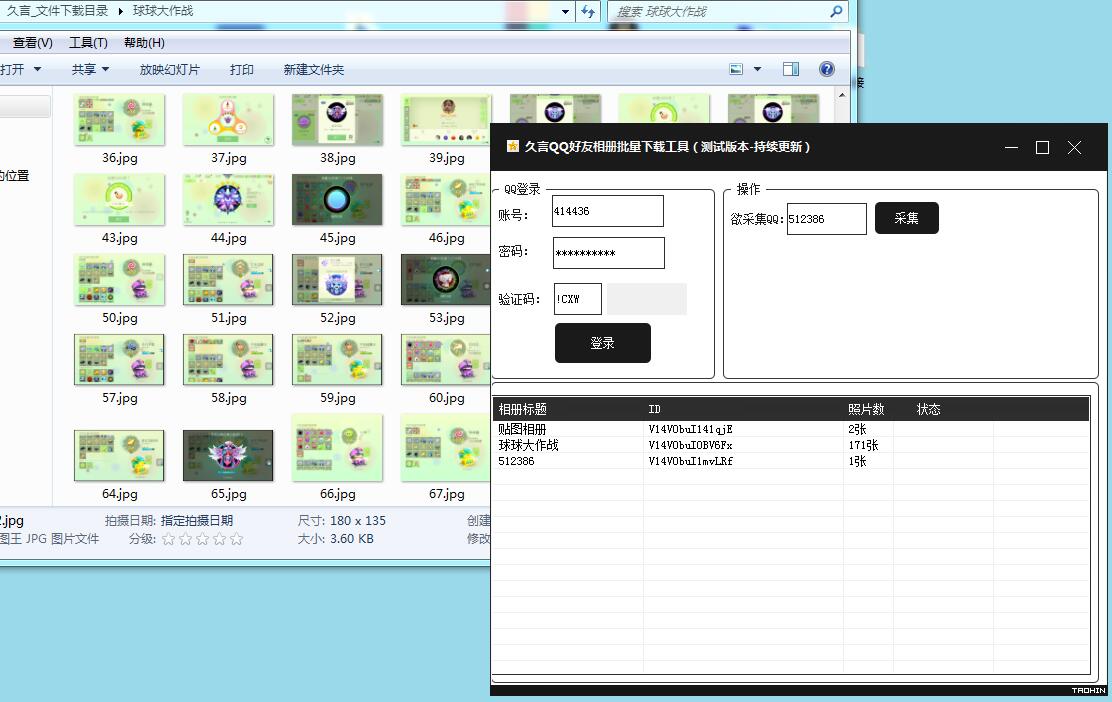Click breadcrumb arrow after 久言_文件下载目录
Screen dimensions: 1112x702
[121, 11]
